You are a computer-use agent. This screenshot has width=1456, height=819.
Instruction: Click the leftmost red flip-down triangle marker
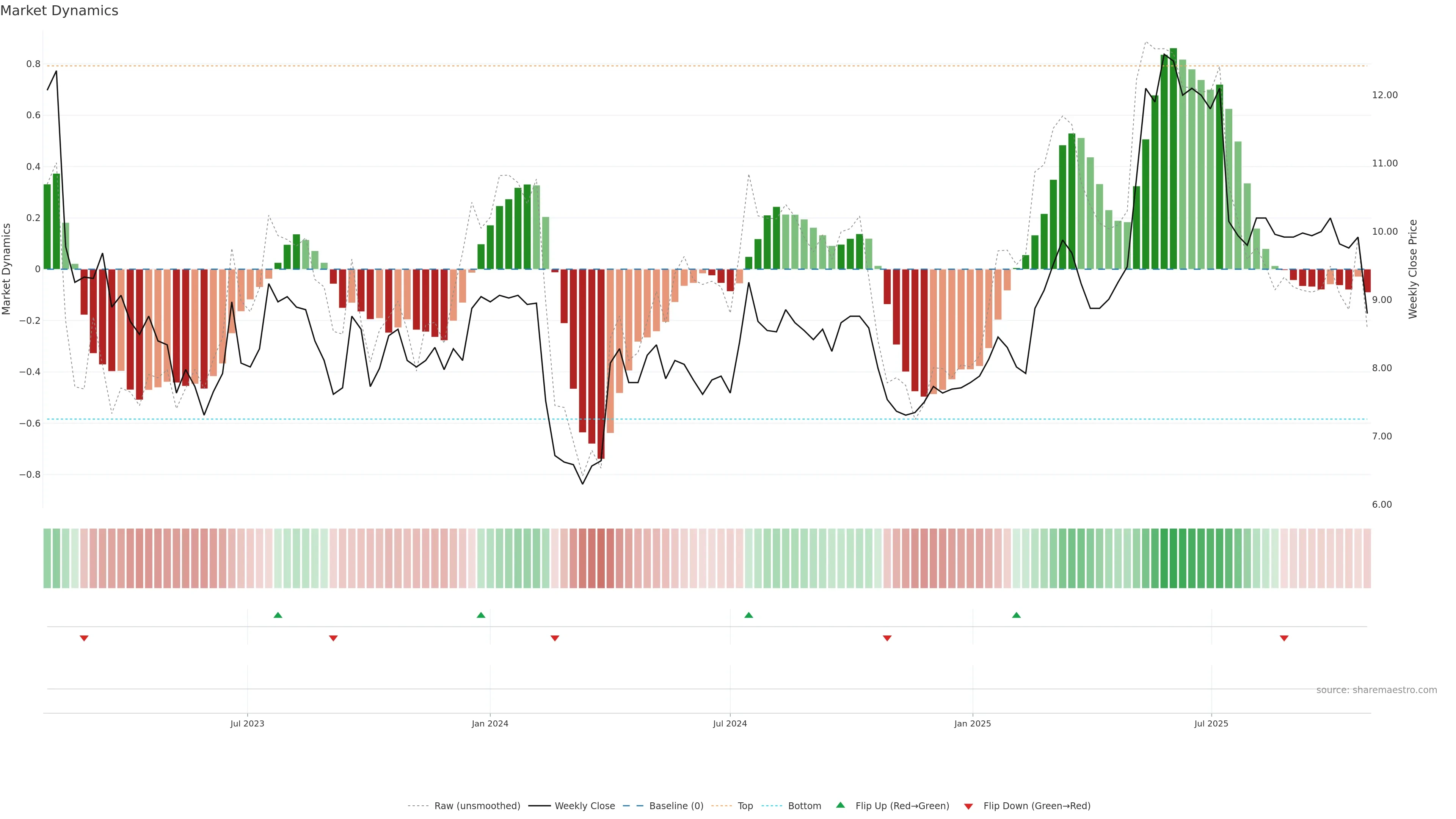(x=84, y=638)
